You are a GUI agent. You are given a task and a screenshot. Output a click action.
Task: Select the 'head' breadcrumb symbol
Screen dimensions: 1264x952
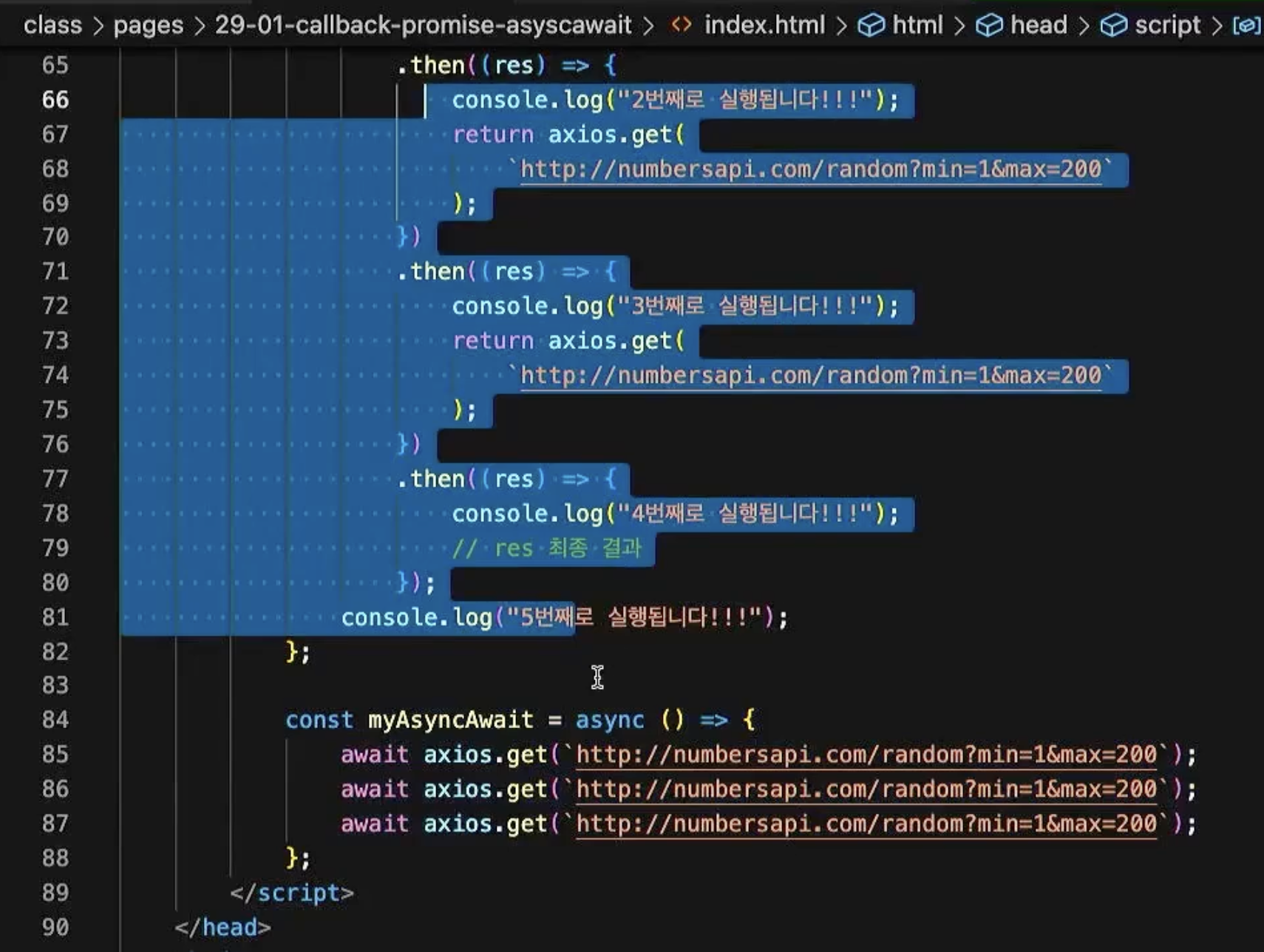coord(1039,25)
